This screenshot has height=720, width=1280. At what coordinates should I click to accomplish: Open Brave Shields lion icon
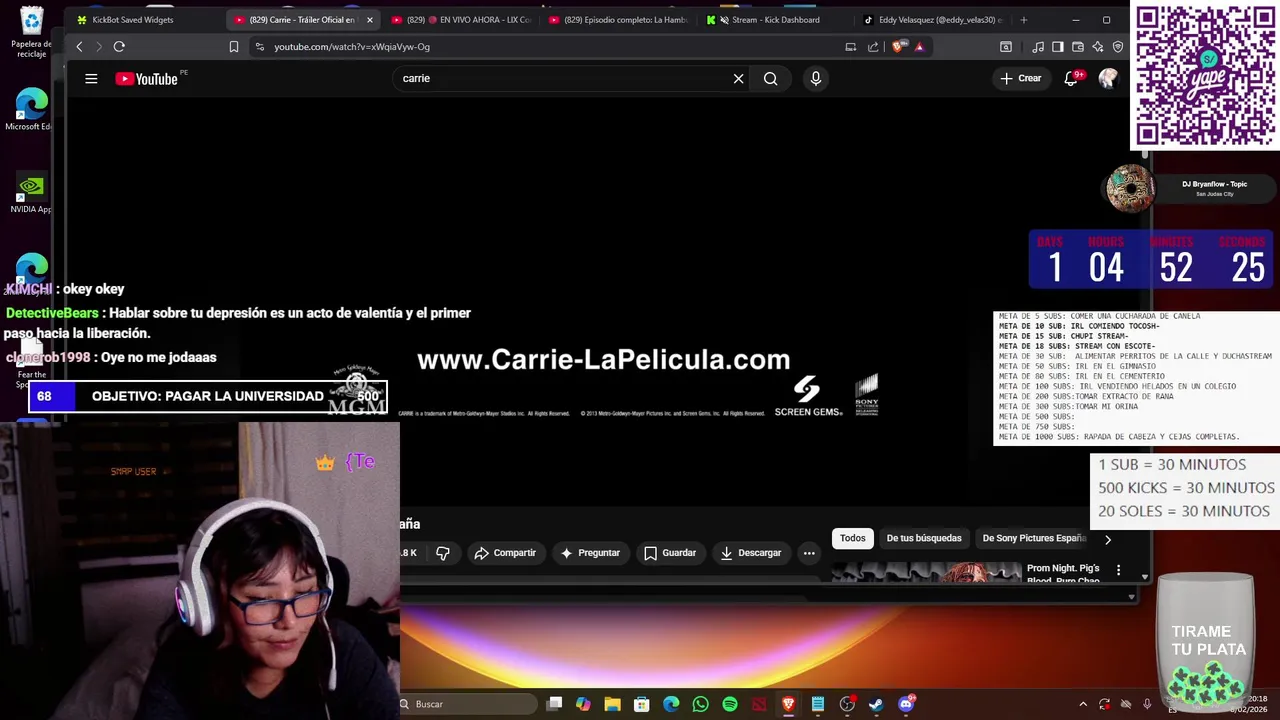899,47
